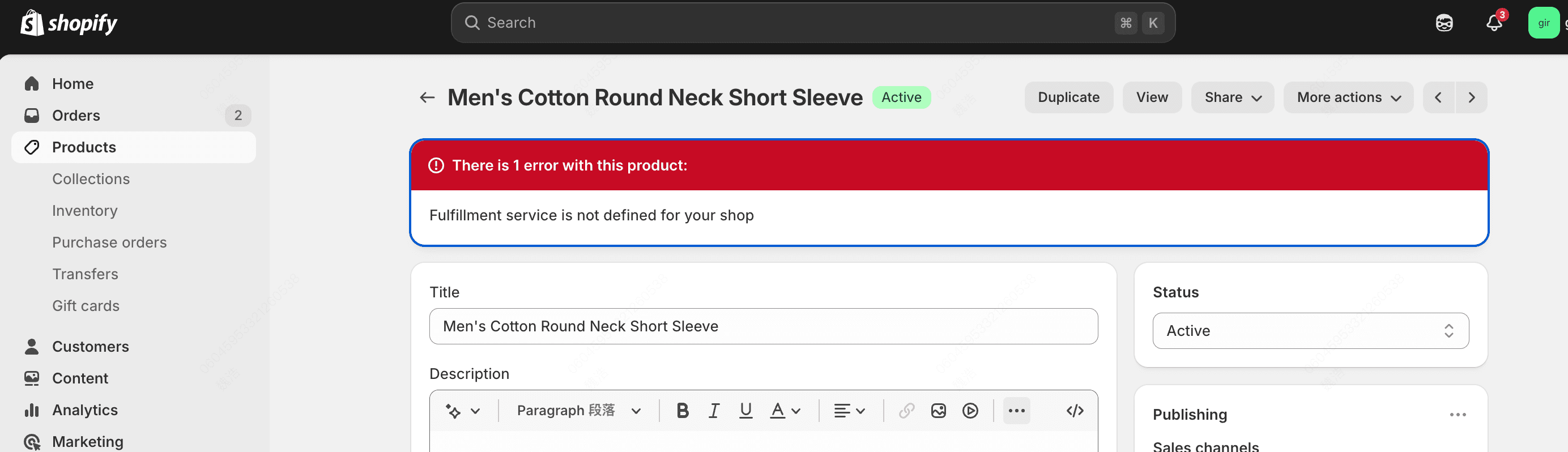Apply underline formatting
The height and width of the screenshot is (452, 1568).
point(745,411)
